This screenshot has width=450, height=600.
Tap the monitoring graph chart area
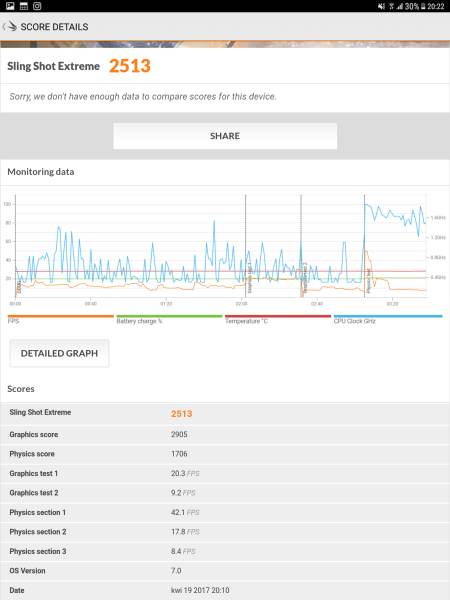(x=221, y=246)
